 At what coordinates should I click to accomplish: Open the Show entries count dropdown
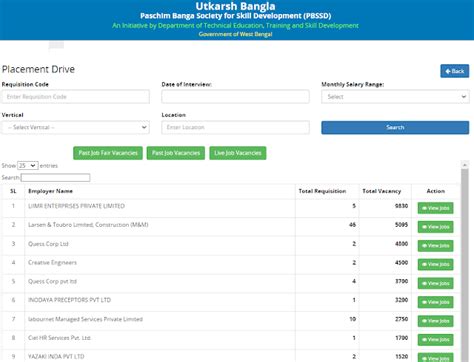[28, 165]
